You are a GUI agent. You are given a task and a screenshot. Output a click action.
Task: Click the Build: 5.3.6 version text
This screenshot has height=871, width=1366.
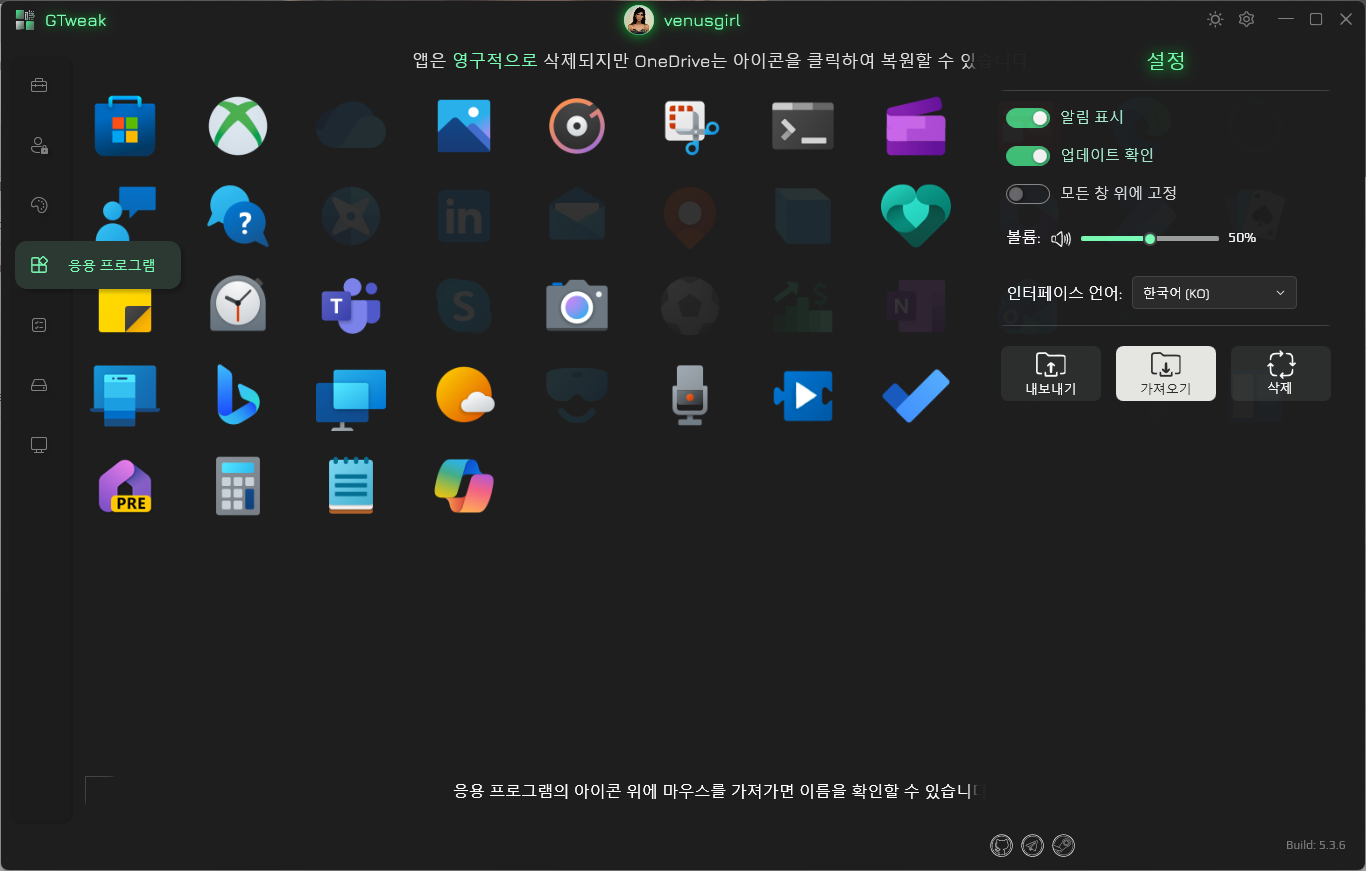pyautogui.click(x=1316, y=845)
